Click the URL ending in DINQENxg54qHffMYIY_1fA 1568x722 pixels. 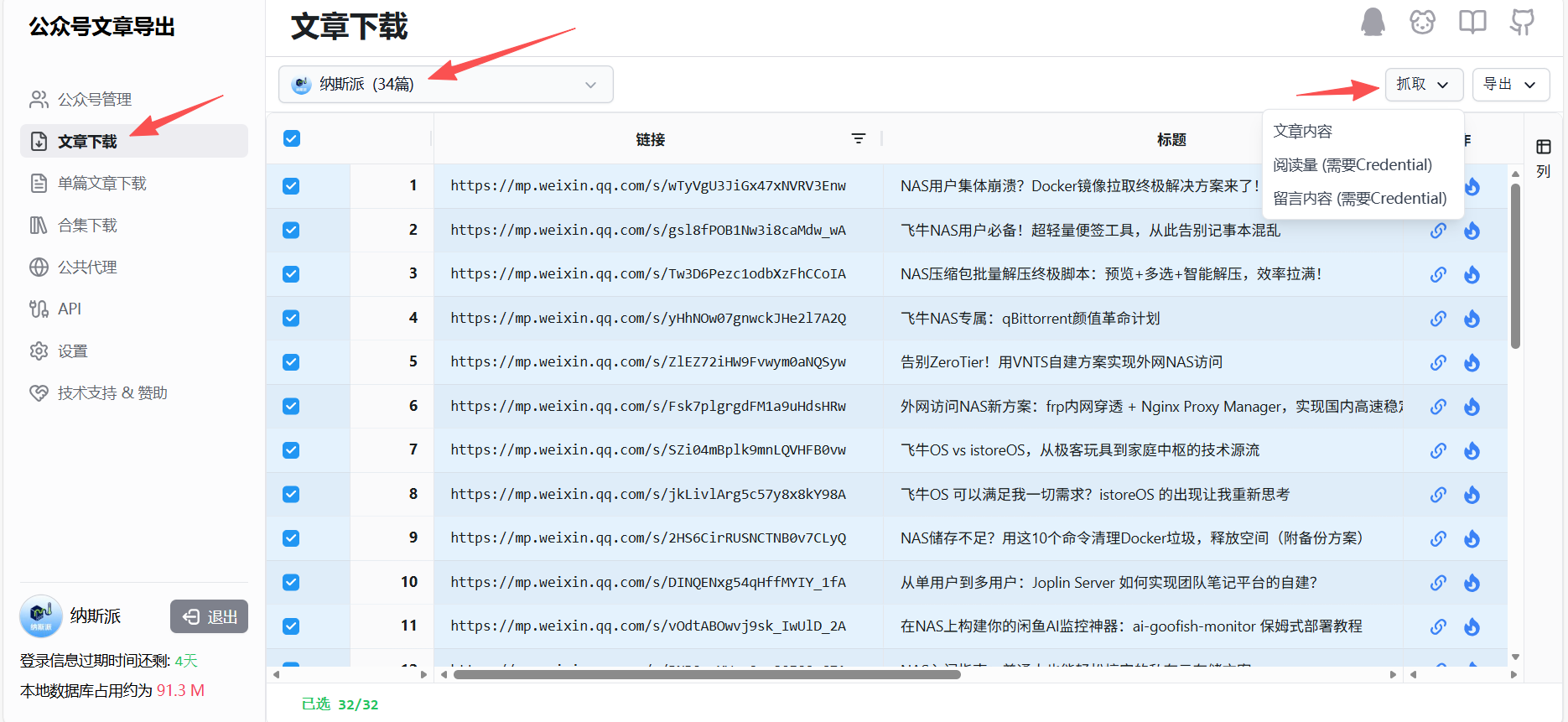click(648, 583)
